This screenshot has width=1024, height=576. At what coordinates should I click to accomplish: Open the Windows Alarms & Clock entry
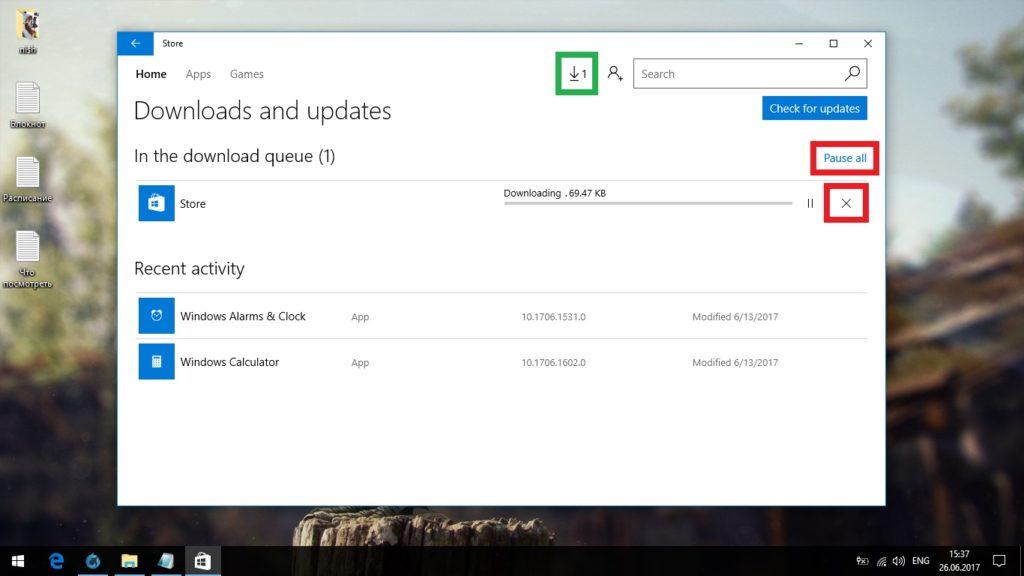tap(502, 316)
